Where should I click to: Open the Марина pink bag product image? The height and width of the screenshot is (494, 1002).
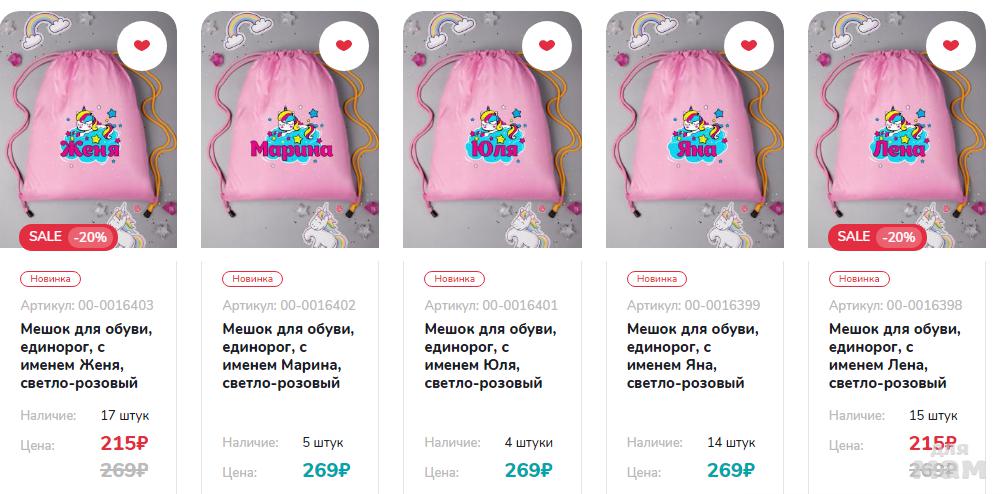coord(290,129)
